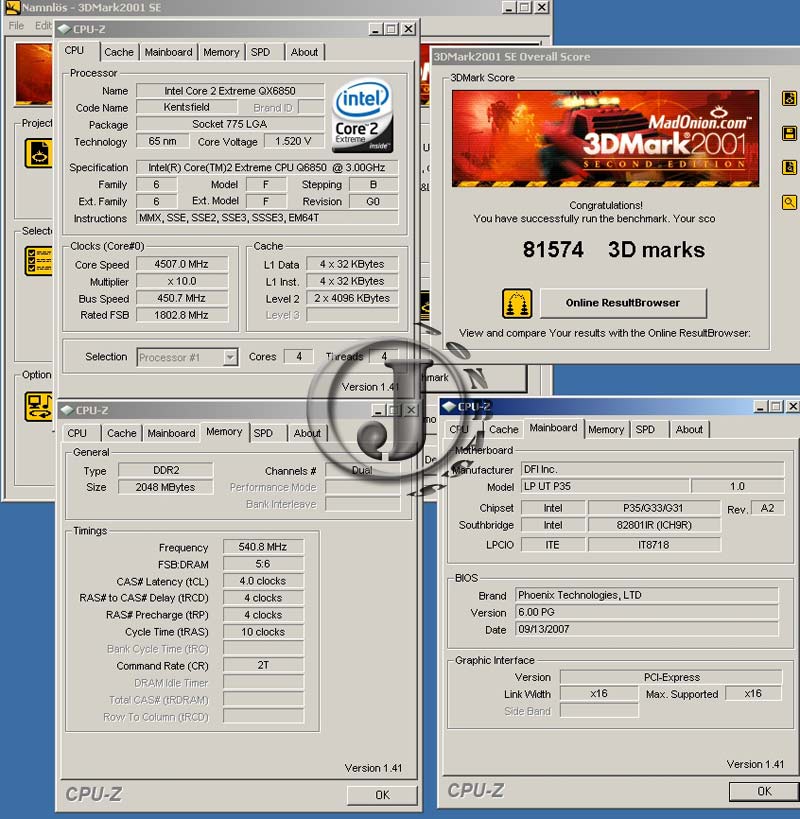
Task: Click the 3DMark2001 Second Edition banner image
Action: point(605,138)
